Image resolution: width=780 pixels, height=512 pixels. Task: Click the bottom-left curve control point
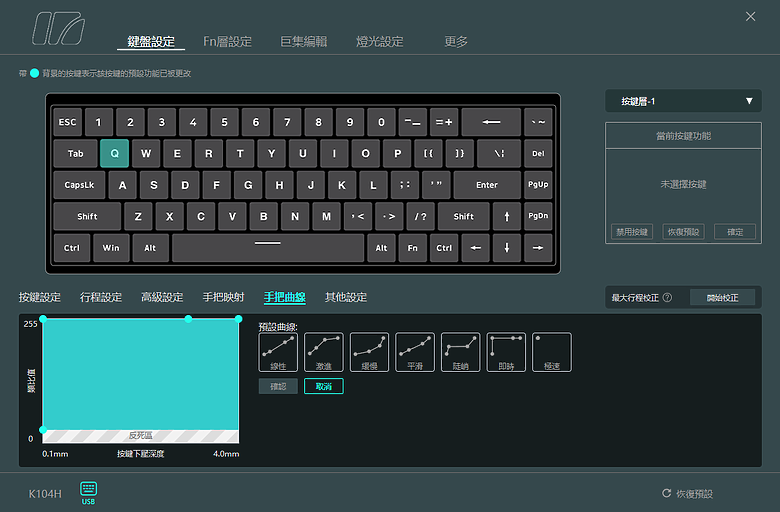click(43, 429)
